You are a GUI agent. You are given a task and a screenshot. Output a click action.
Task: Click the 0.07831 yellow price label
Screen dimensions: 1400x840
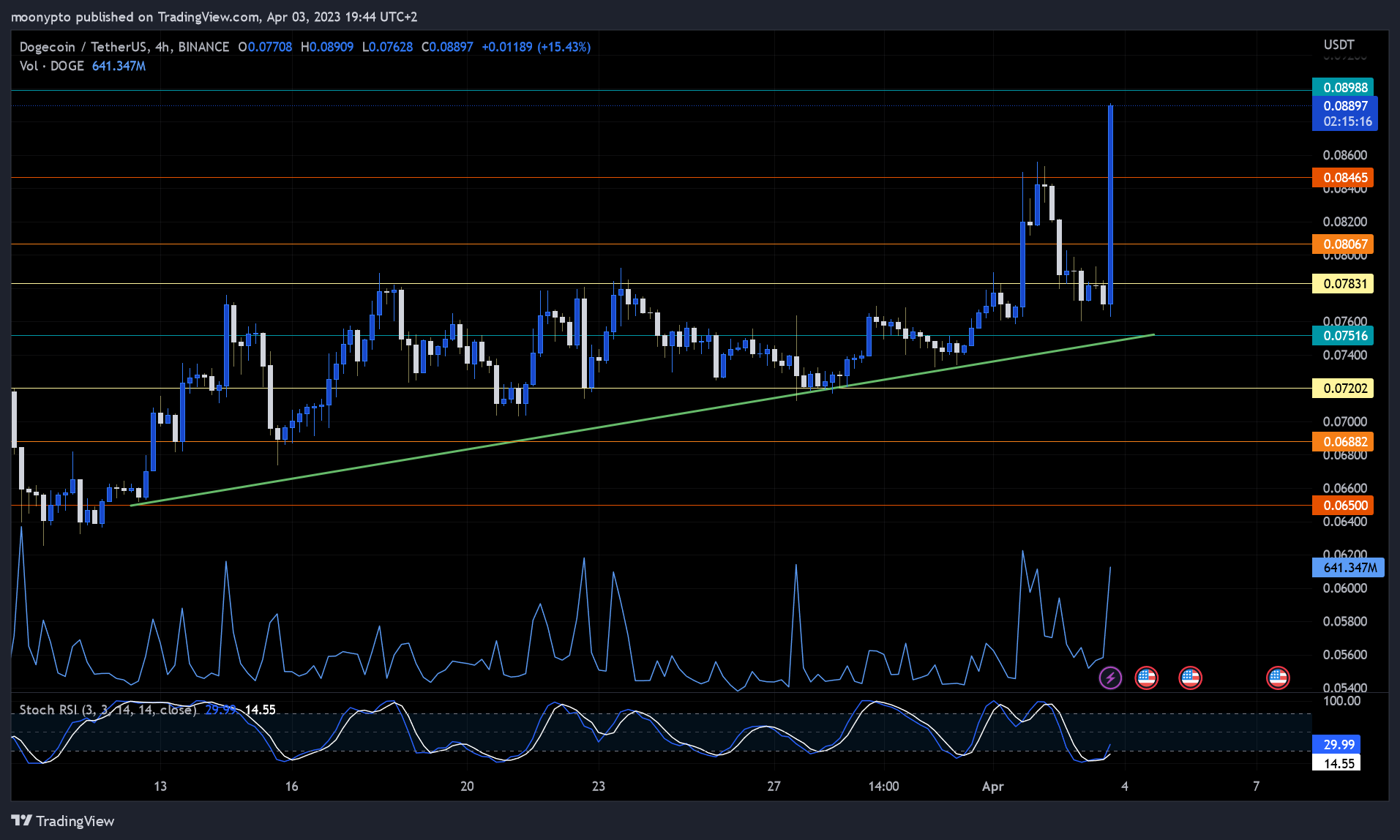1343,283
